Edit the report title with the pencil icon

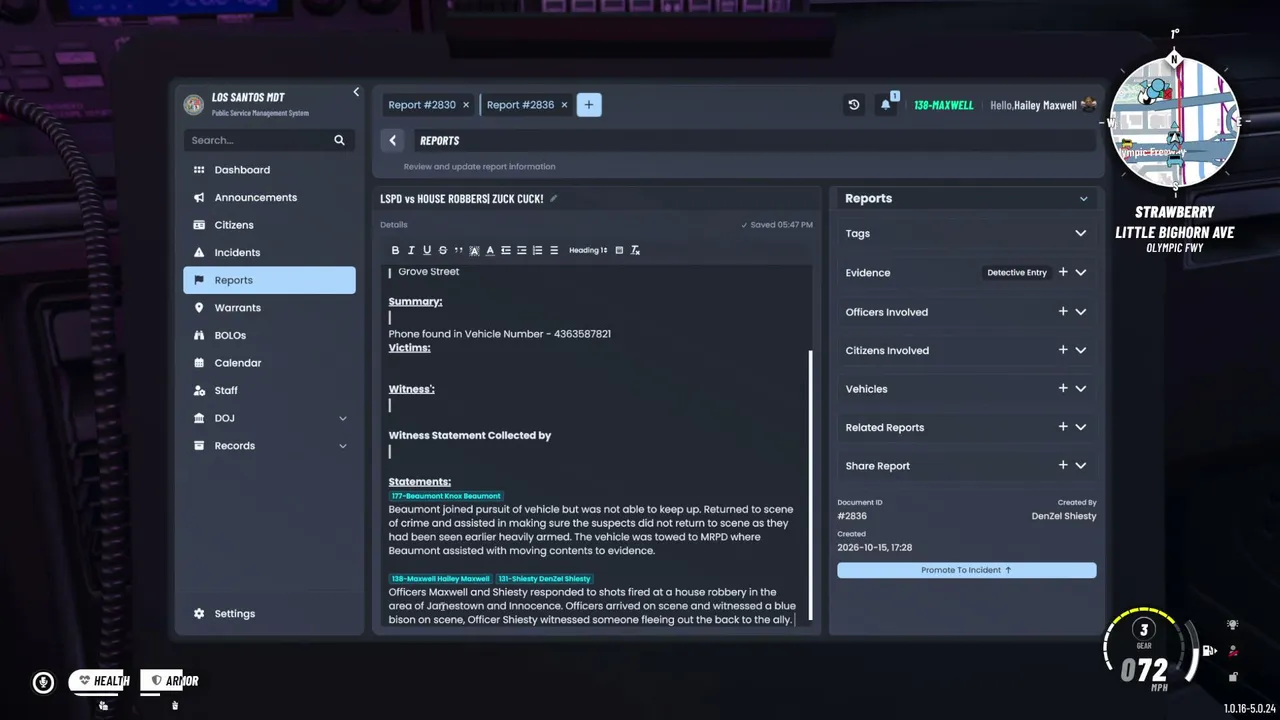(x=554, y=198)
